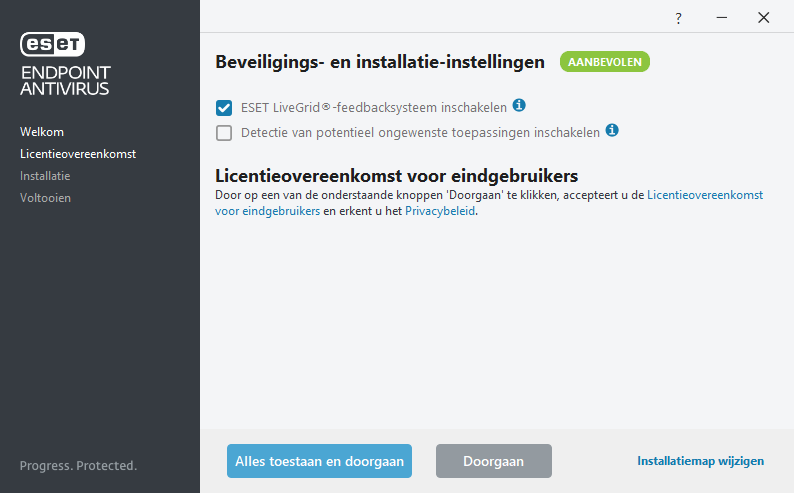Open Installatiemap wijzigen link
794x493 pixels.
pyautogui.click(x=700, y=461)
